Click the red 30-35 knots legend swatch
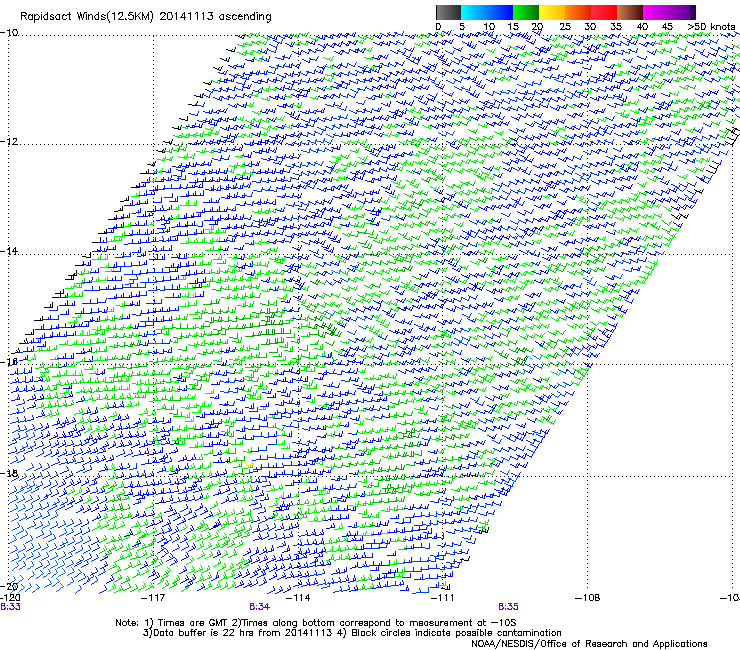This screenshot has width=740, height=650. [x=604, y=12]
